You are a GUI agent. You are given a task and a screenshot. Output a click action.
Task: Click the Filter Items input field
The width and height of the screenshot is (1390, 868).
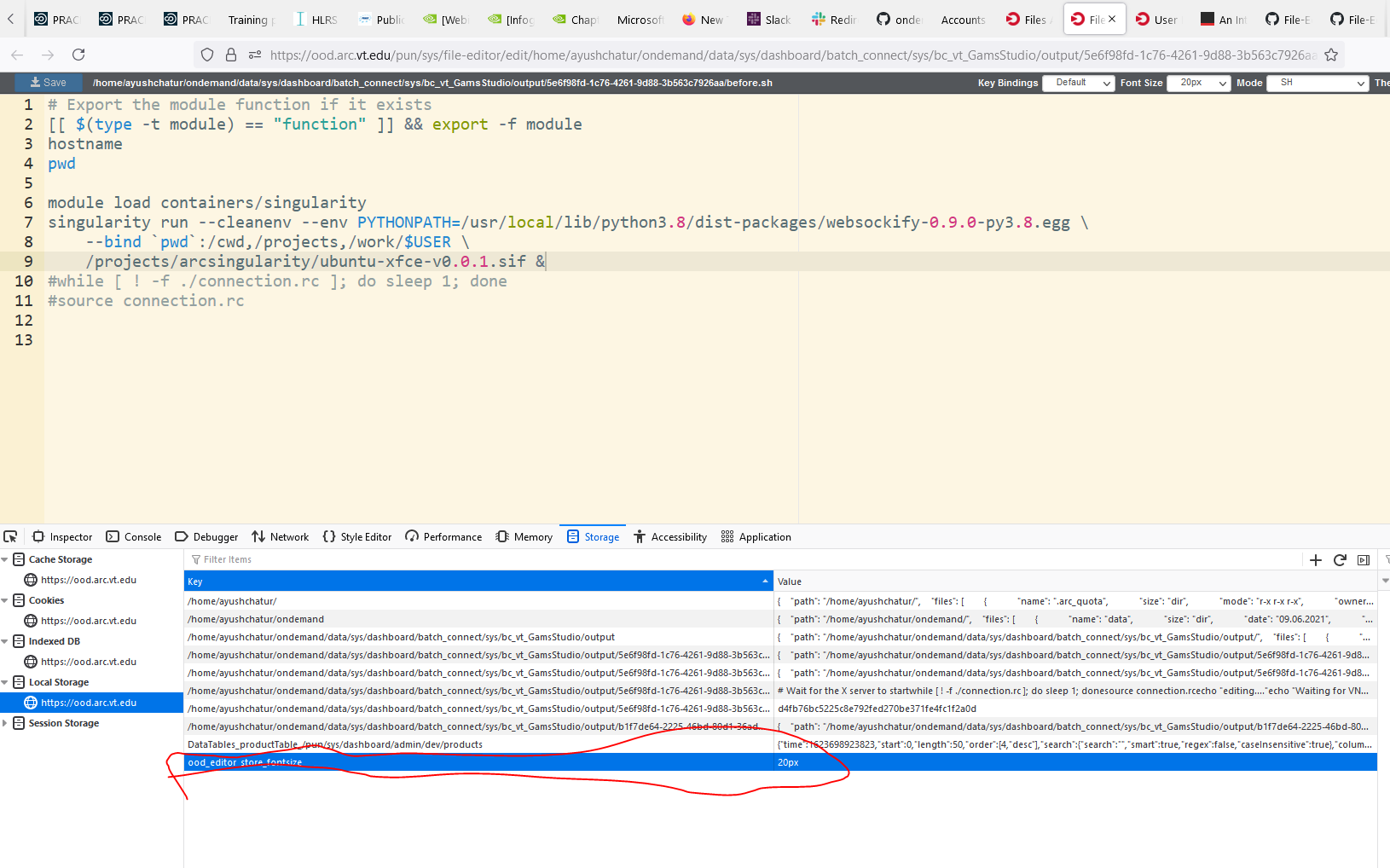point(742,559)
